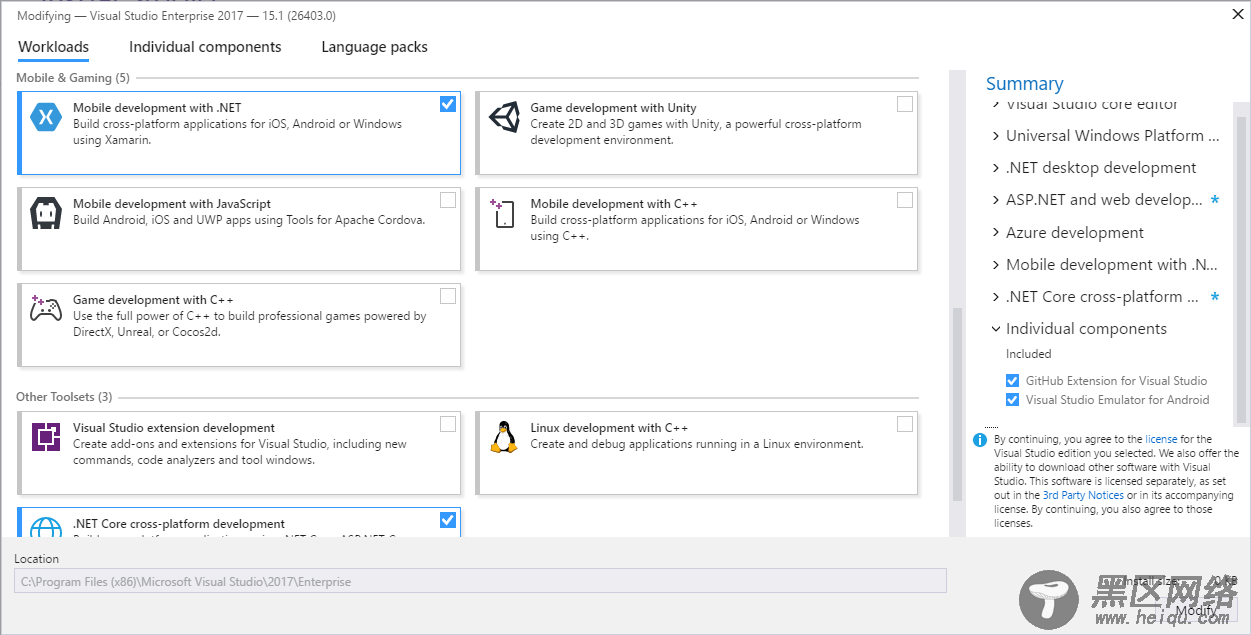Expand .NET desktop development summary item

(x=996, y=168)
